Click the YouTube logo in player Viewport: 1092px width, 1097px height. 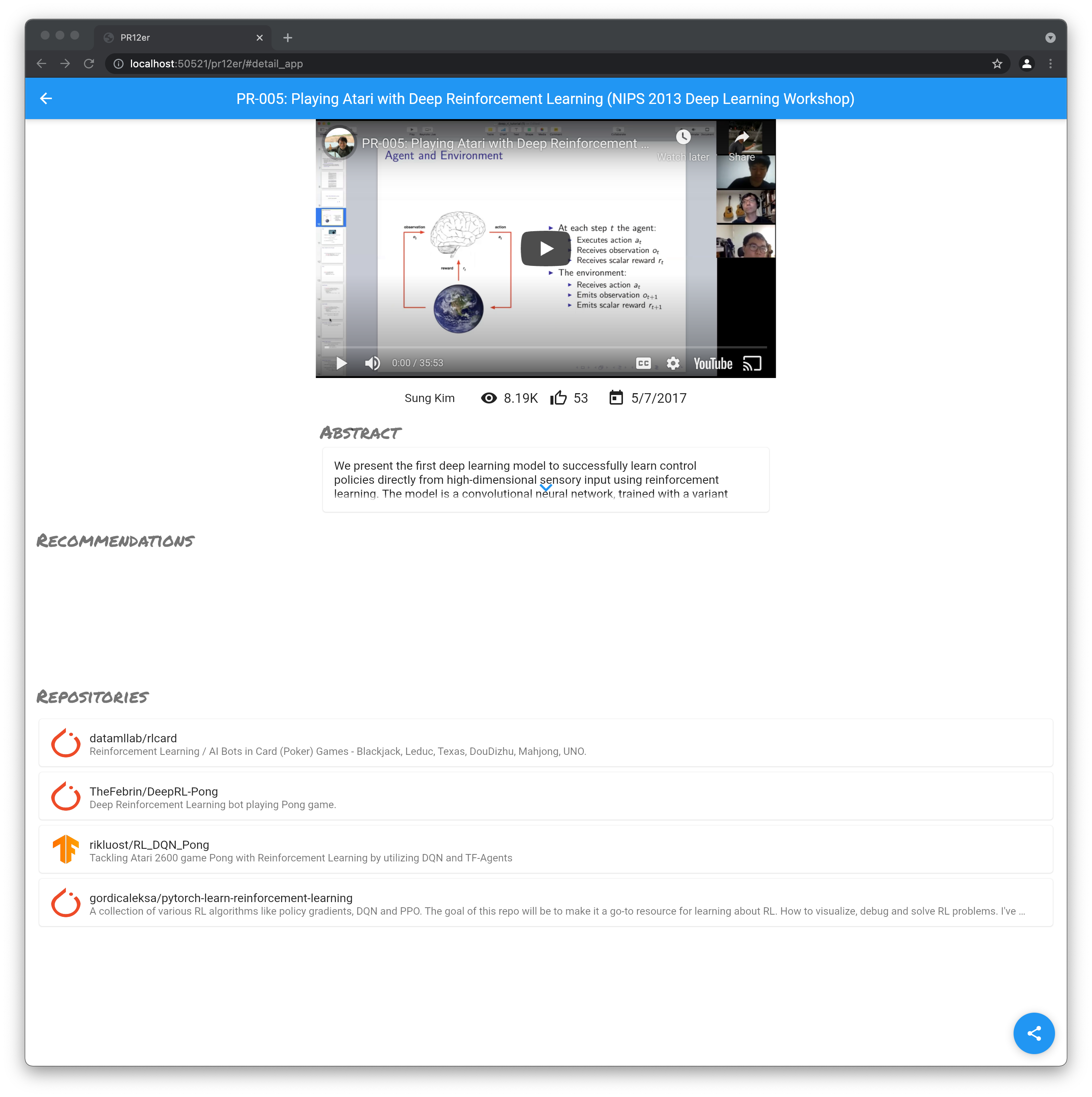(713, 364)
